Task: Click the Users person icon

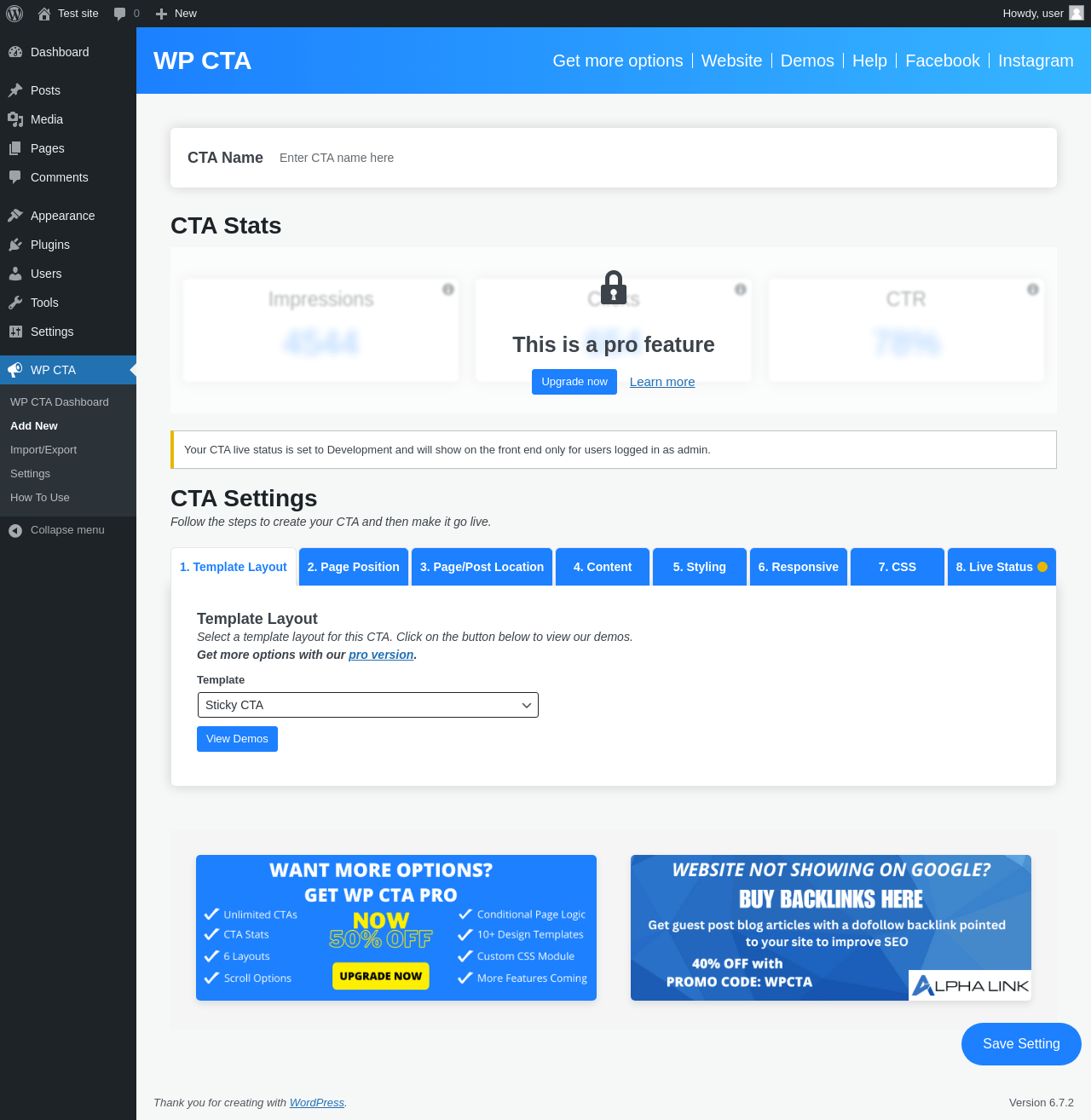Action: pyautogui.click(x=15, y=274)
